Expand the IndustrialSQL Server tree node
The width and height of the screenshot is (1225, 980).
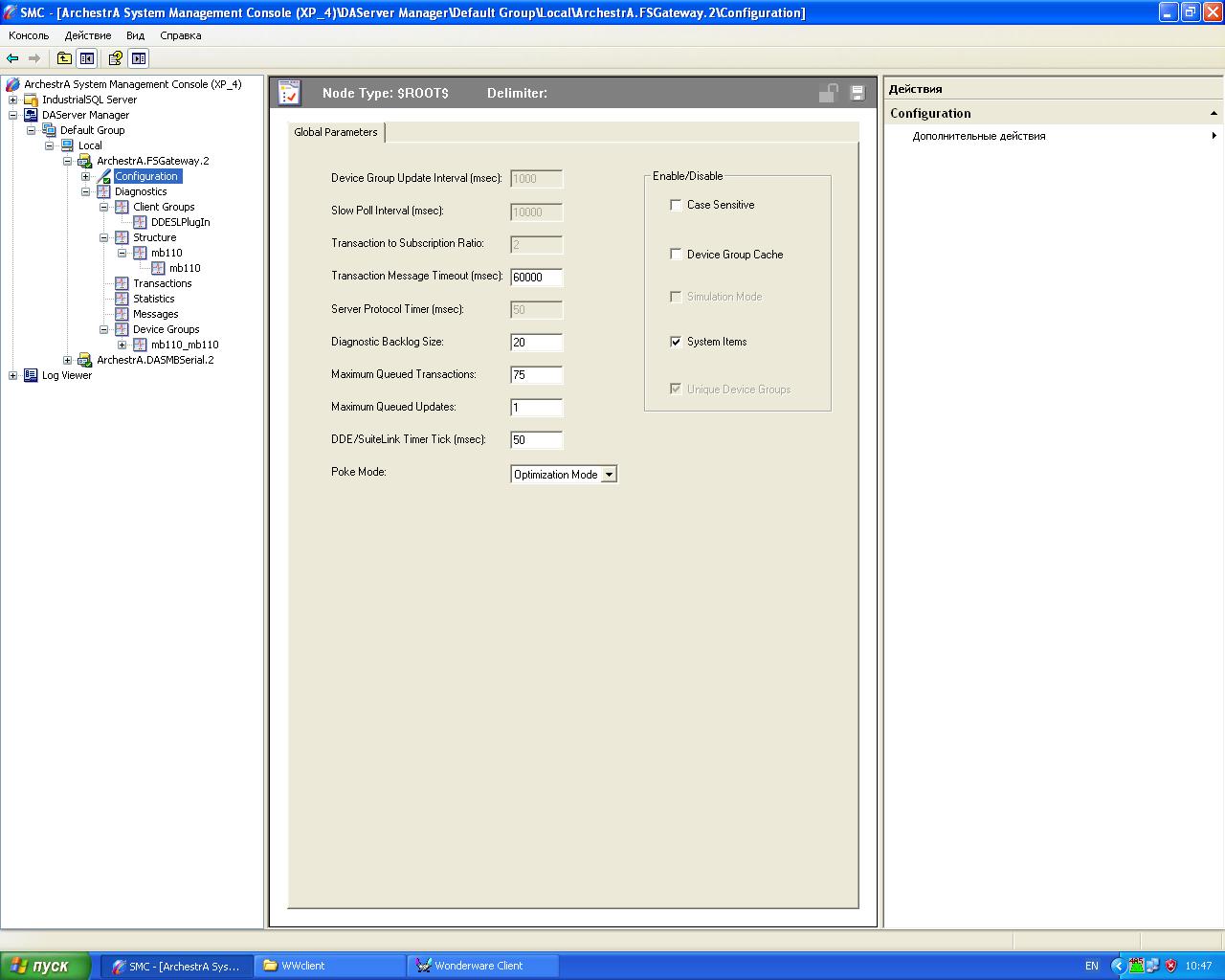13,100
